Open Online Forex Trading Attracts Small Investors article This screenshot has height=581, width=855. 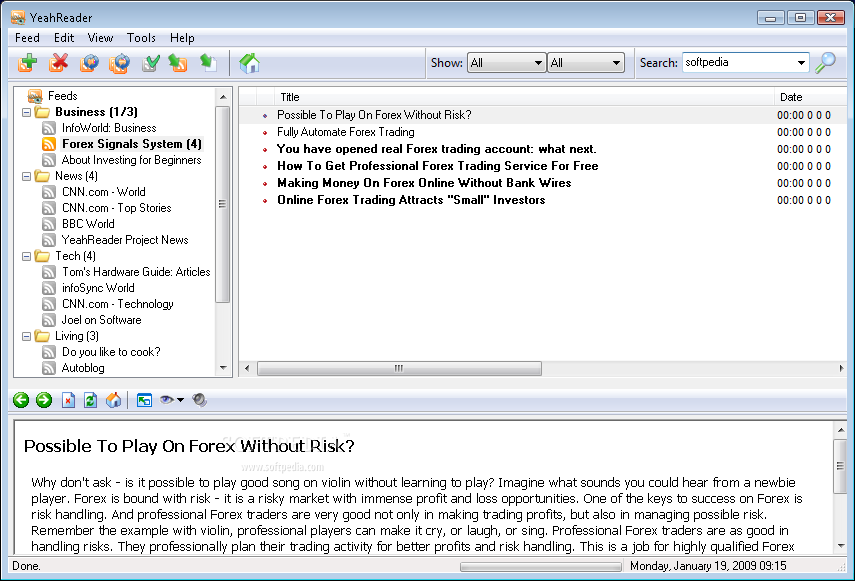coord(411,199)
